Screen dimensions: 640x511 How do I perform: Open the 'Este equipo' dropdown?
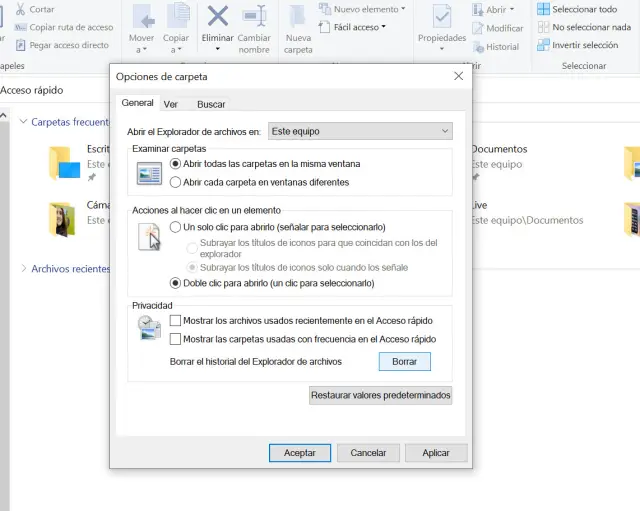pyautogui.click(x=360, y=131)
